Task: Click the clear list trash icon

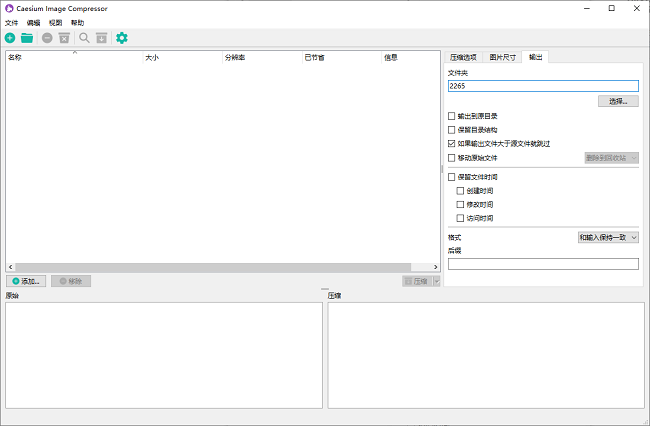Action: (64, 38)
